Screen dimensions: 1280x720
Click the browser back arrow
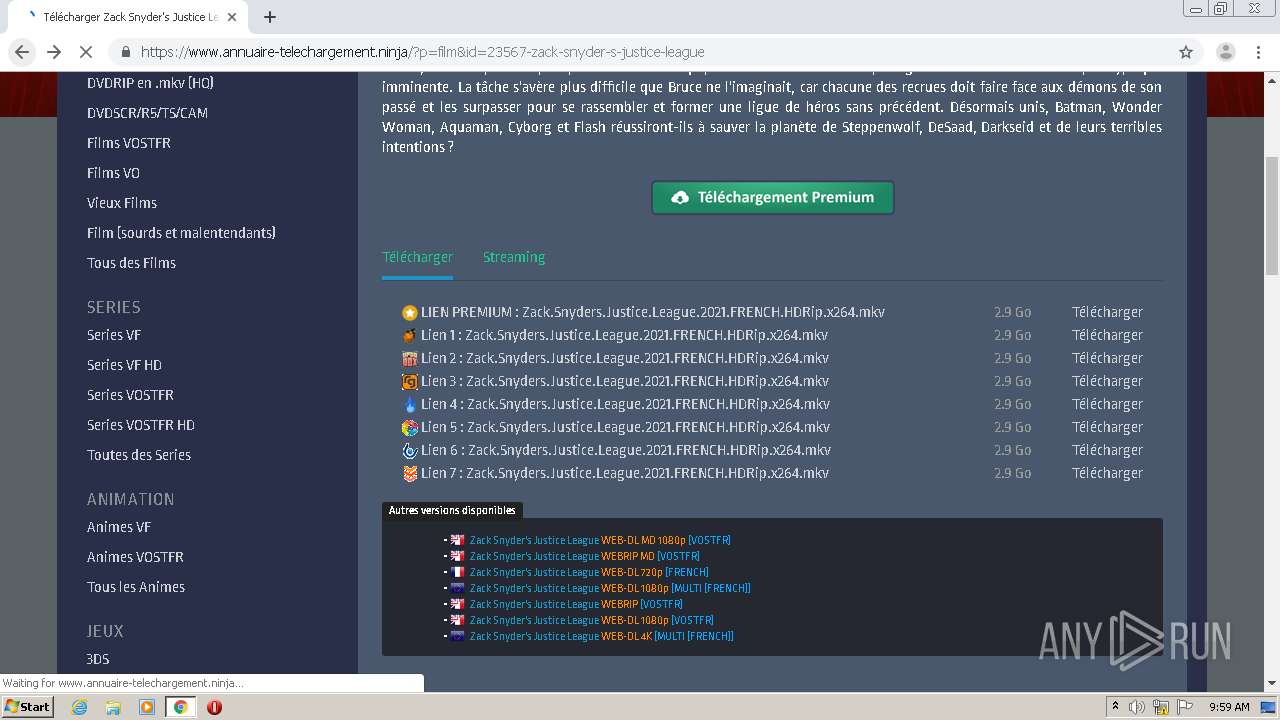[22, 52]
